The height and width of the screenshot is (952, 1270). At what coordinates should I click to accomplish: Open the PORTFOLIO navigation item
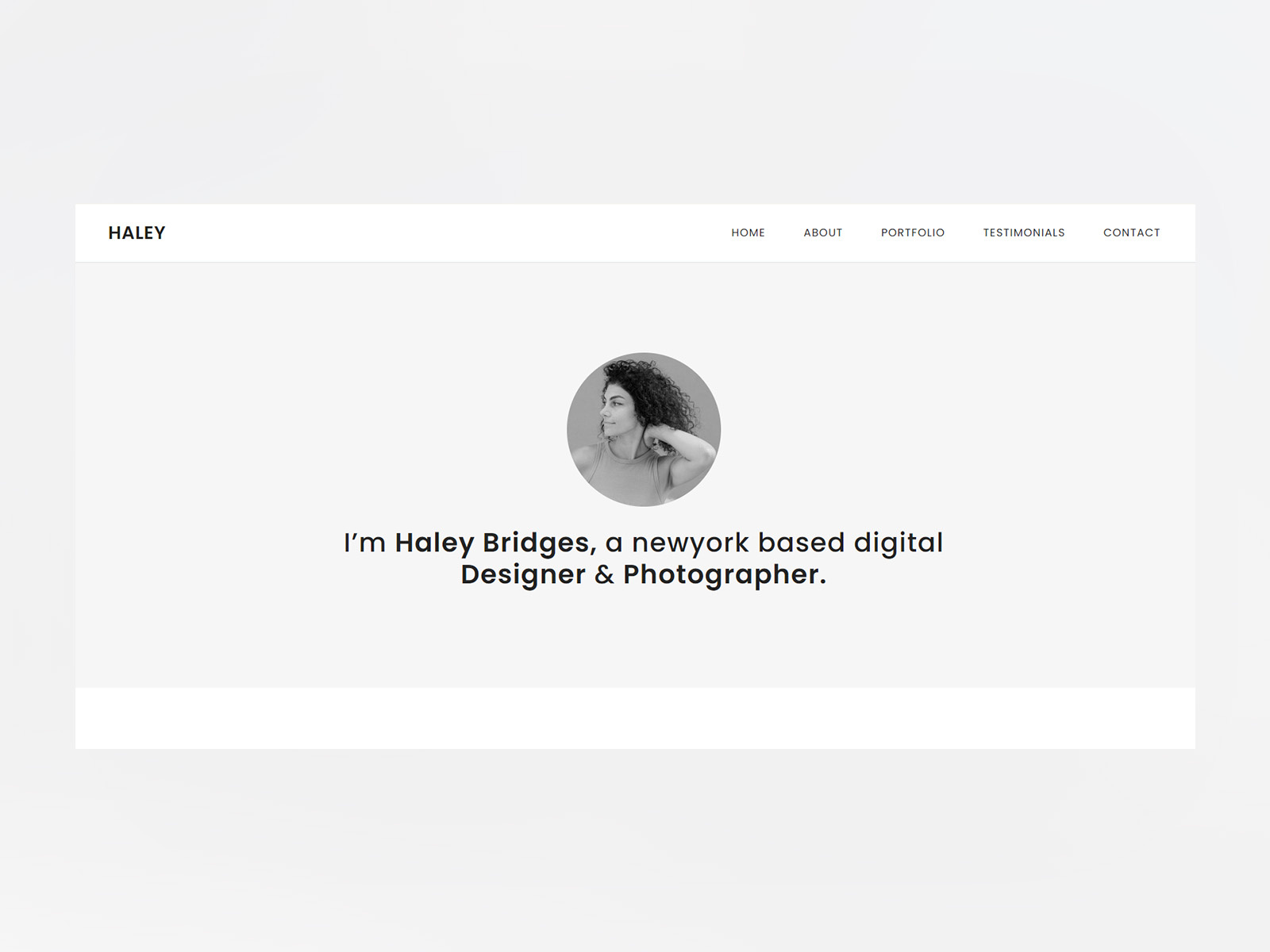point(913,232)
